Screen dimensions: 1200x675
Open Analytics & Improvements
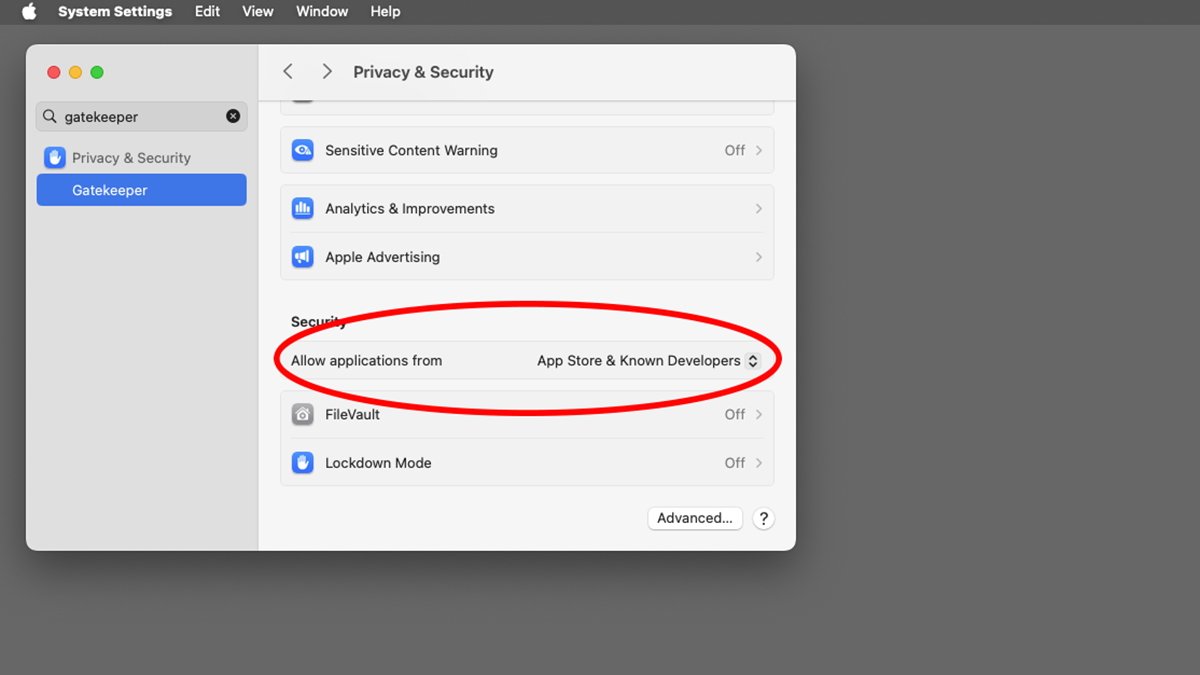(x=527, y=208)
